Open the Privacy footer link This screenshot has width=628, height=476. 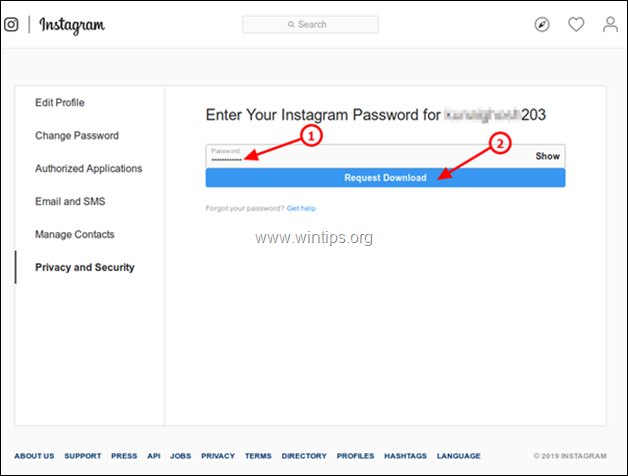(x=218, y=456)
